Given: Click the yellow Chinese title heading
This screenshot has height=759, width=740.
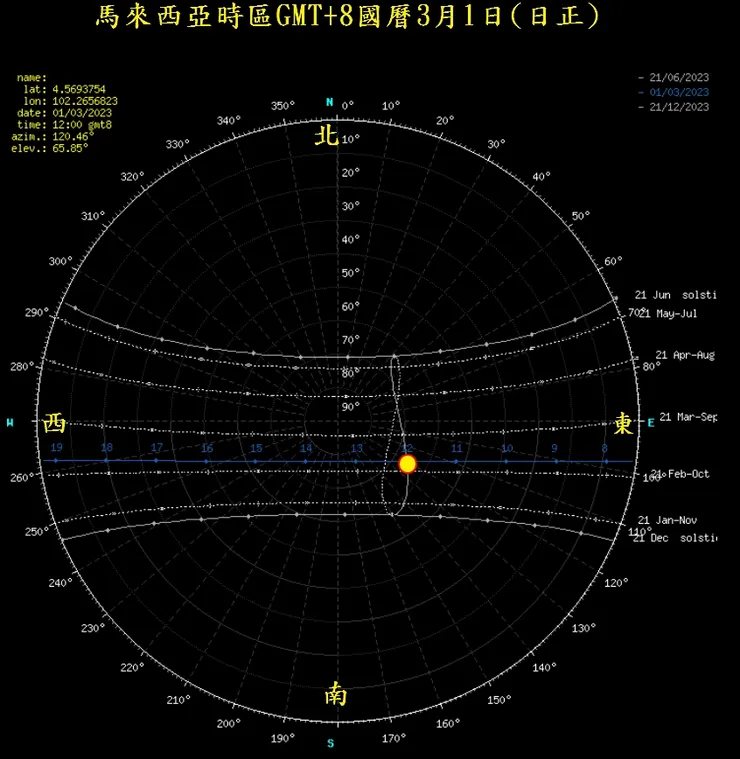Looking at the screenshot, I should coord(347,16).
